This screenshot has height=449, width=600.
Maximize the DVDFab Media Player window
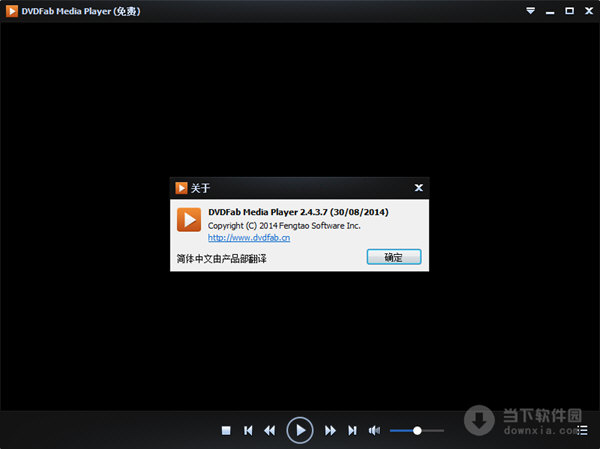(x=569, y=11)
